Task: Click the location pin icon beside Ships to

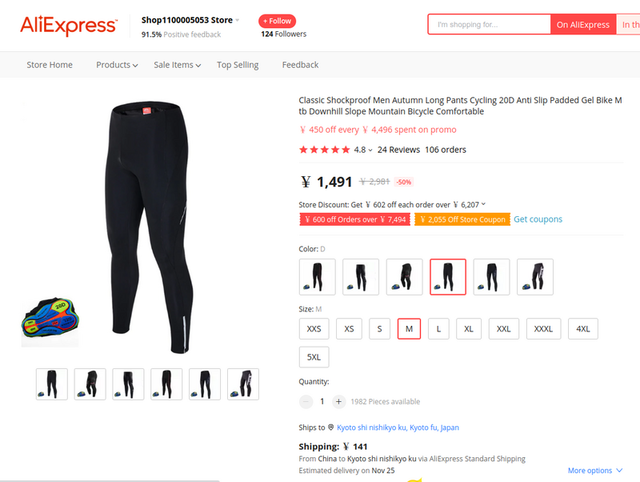Action: (x=331, y=427)
